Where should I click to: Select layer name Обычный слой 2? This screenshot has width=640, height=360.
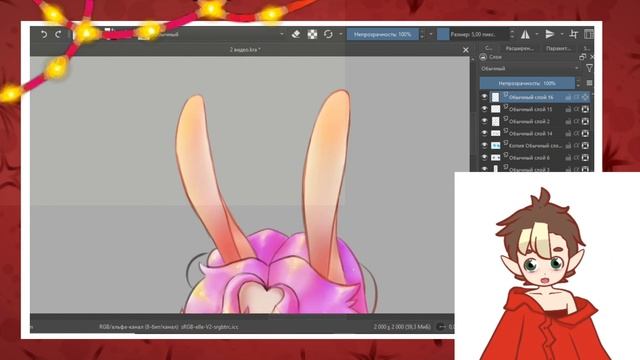pos(529,121)
